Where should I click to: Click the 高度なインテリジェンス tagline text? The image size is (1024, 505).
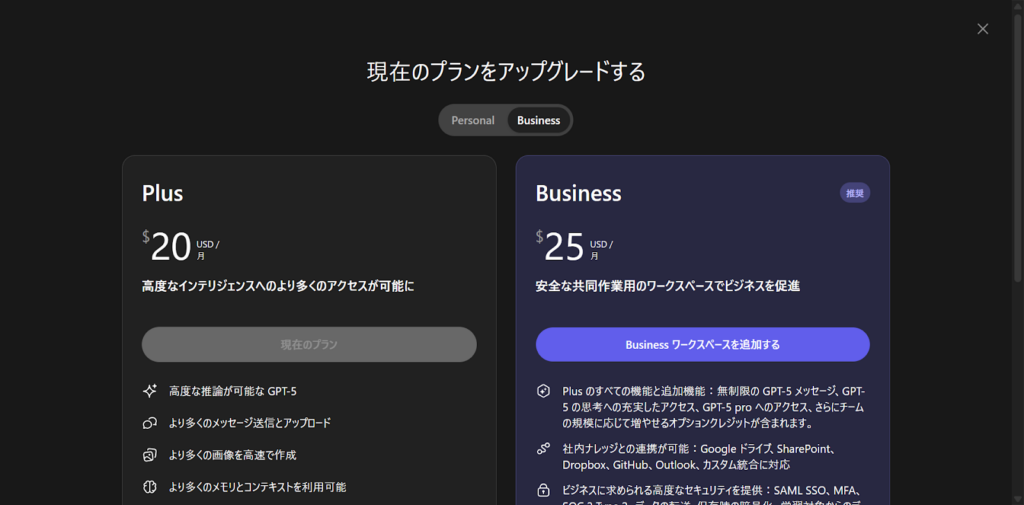[278, 286]
